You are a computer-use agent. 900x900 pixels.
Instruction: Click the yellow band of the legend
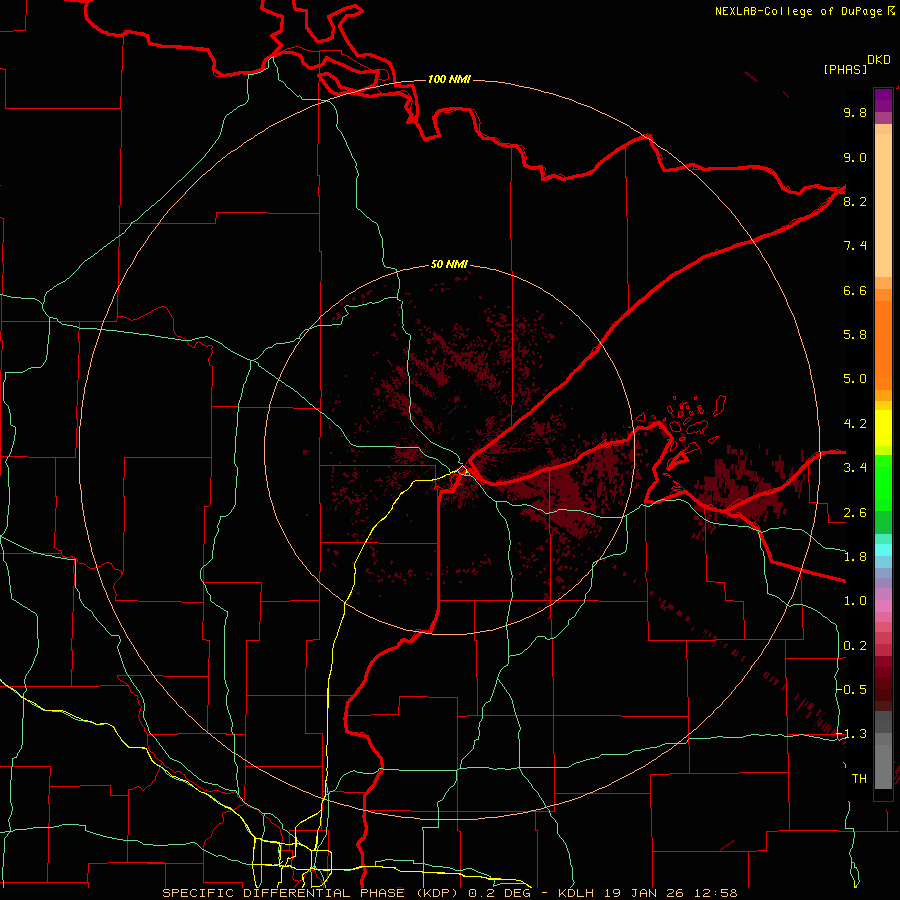[883, 428]
